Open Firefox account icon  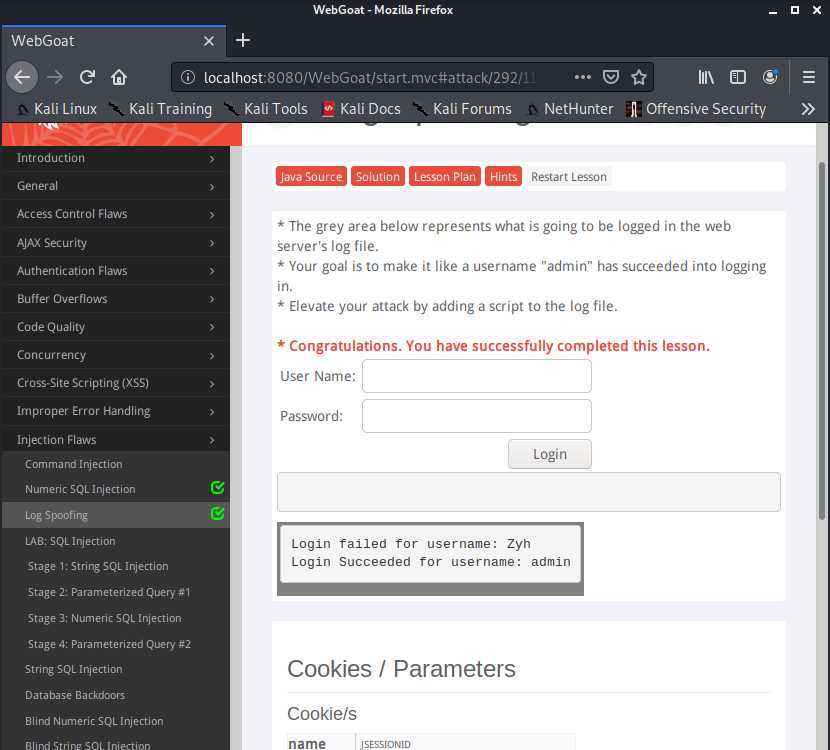point(770,77)
